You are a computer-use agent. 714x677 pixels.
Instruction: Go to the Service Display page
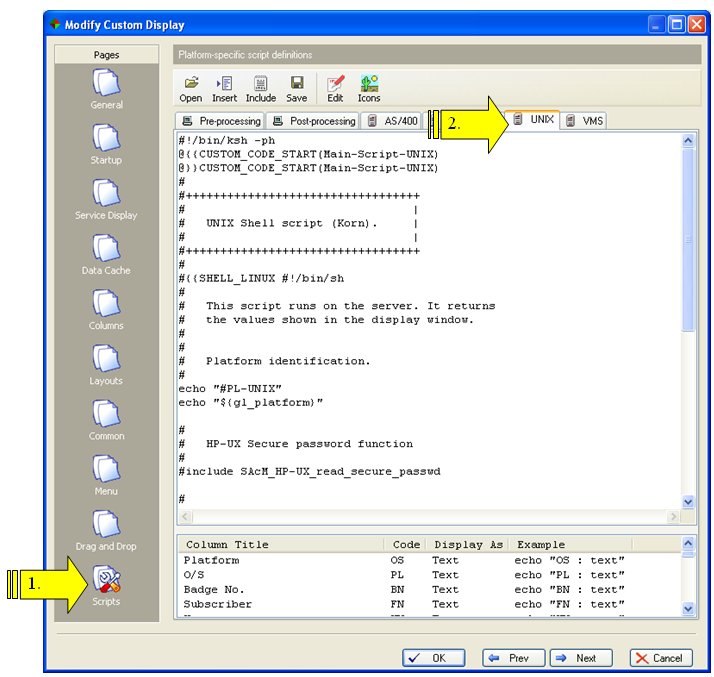pyautogui.click(x=106, y=194)
